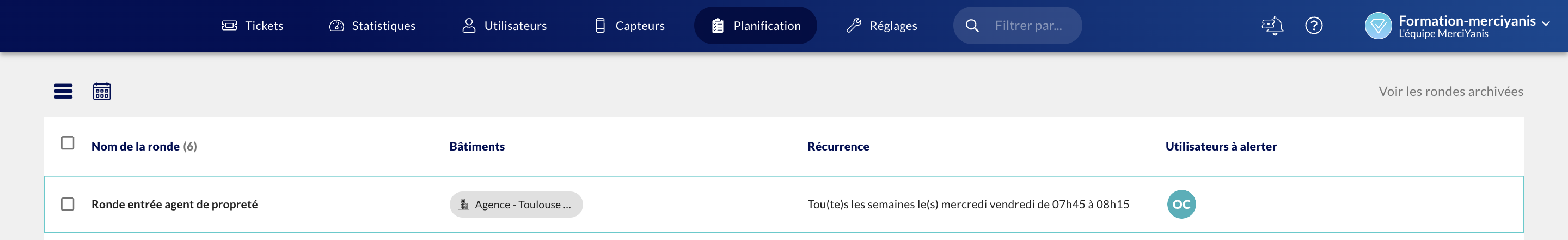Open the notifications bell icon

coord(1272,26)
